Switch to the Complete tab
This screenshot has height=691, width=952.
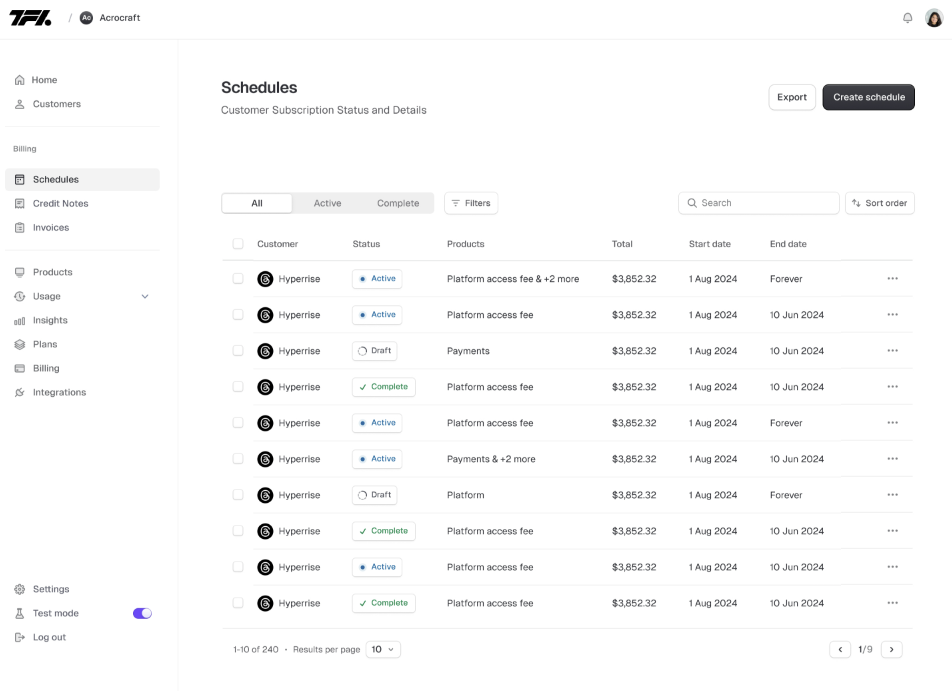coord(397,203)
